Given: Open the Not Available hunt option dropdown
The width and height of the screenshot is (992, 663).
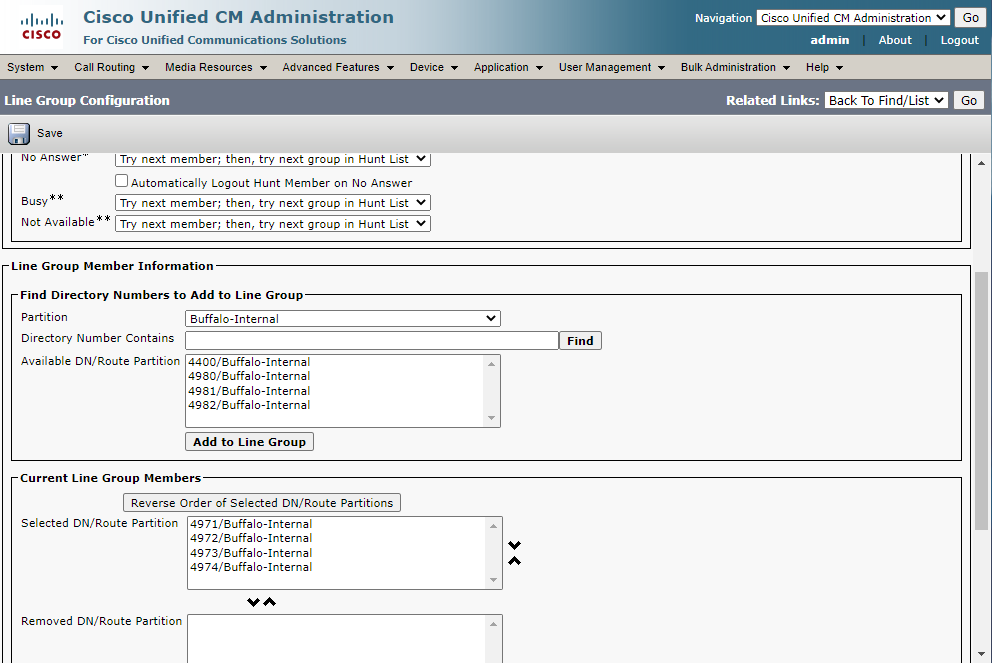Looking at the screenshot, I should [273, 223].
